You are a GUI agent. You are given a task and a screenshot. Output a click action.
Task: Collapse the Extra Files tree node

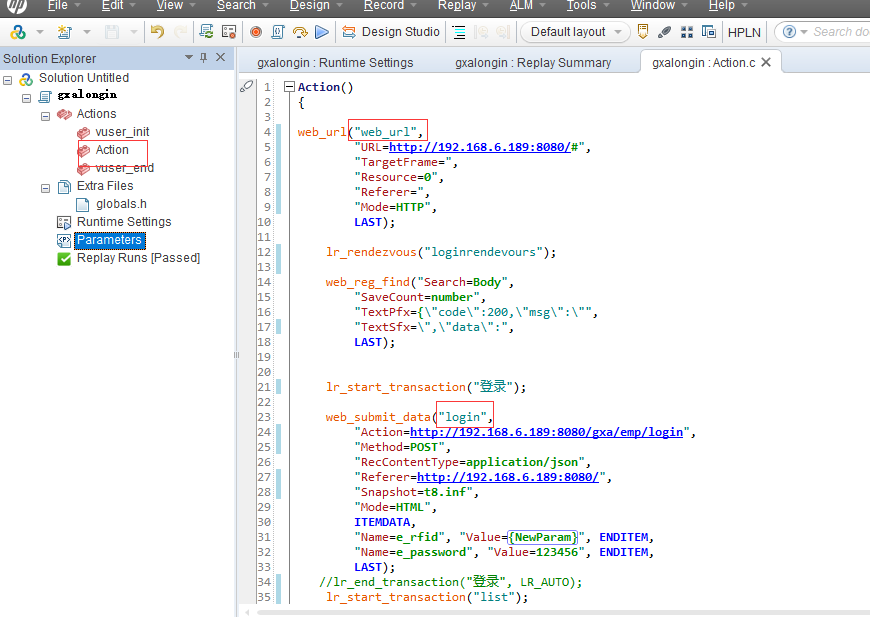pos(45,189)
